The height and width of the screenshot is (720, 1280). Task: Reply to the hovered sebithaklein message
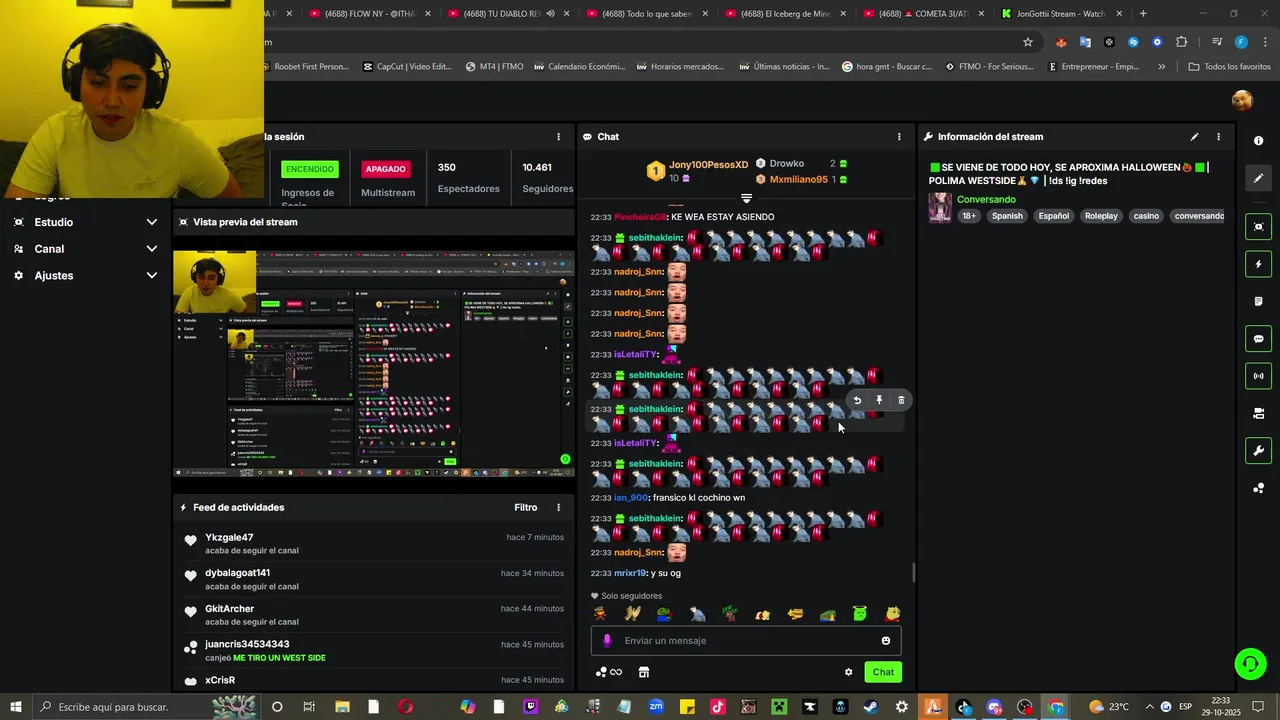(857, 400)
